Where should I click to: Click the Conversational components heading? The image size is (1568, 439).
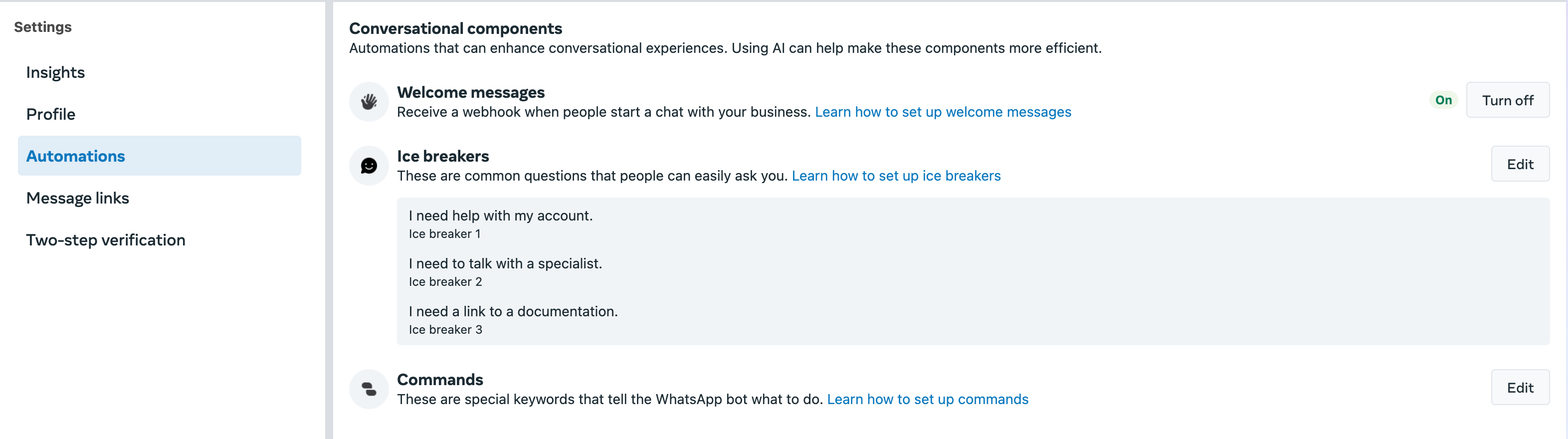(455, 28)
